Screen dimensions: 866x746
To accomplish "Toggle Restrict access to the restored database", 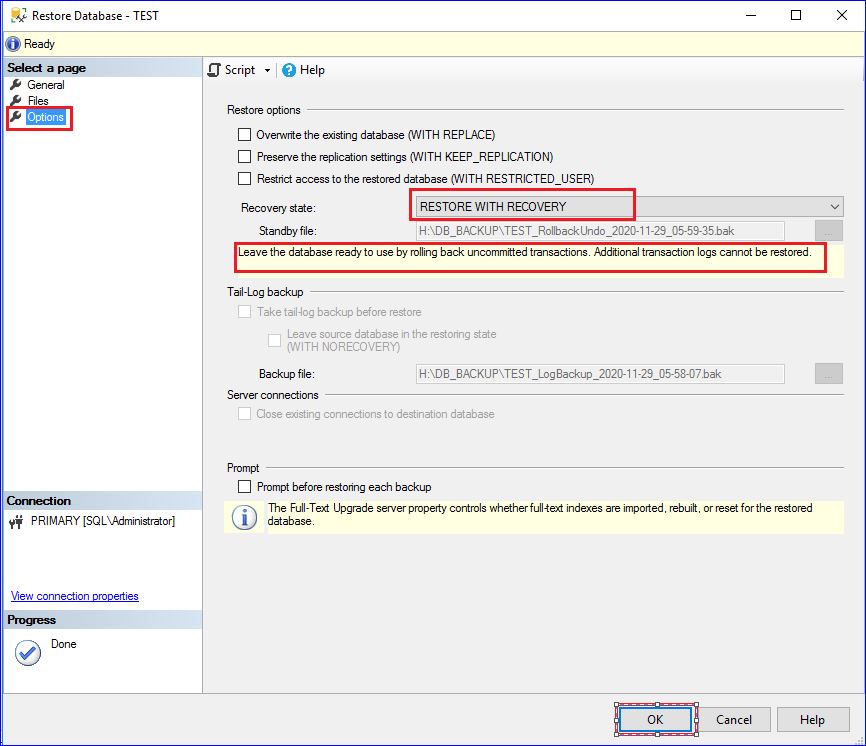I will pos(244,179).
